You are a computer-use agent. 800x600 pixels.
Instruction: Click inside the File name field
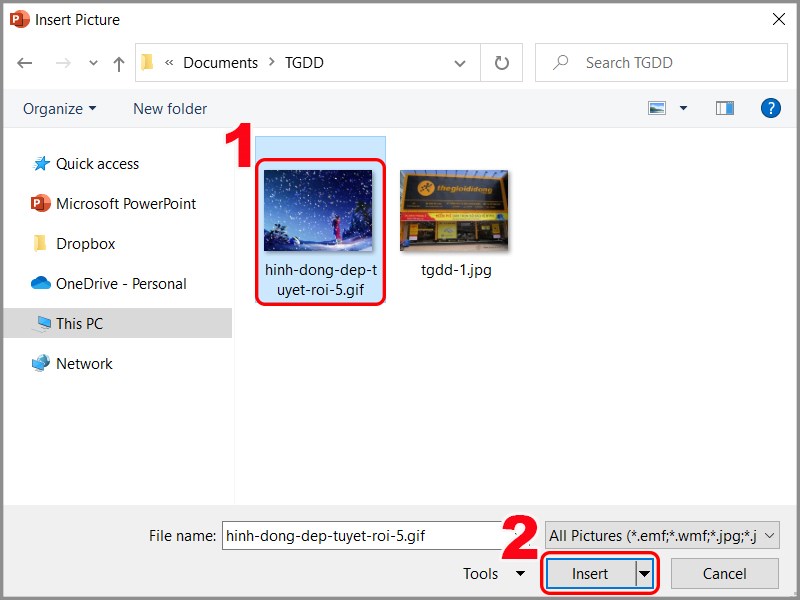360,535
